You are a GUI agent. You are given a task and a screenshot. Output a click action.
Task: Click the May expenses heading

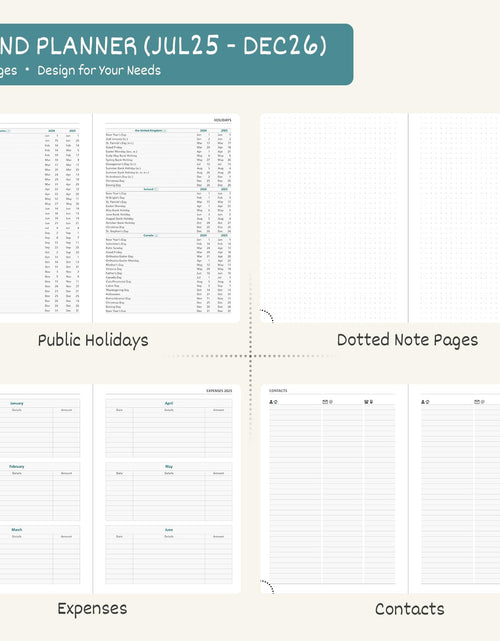(x=169, y=466)
